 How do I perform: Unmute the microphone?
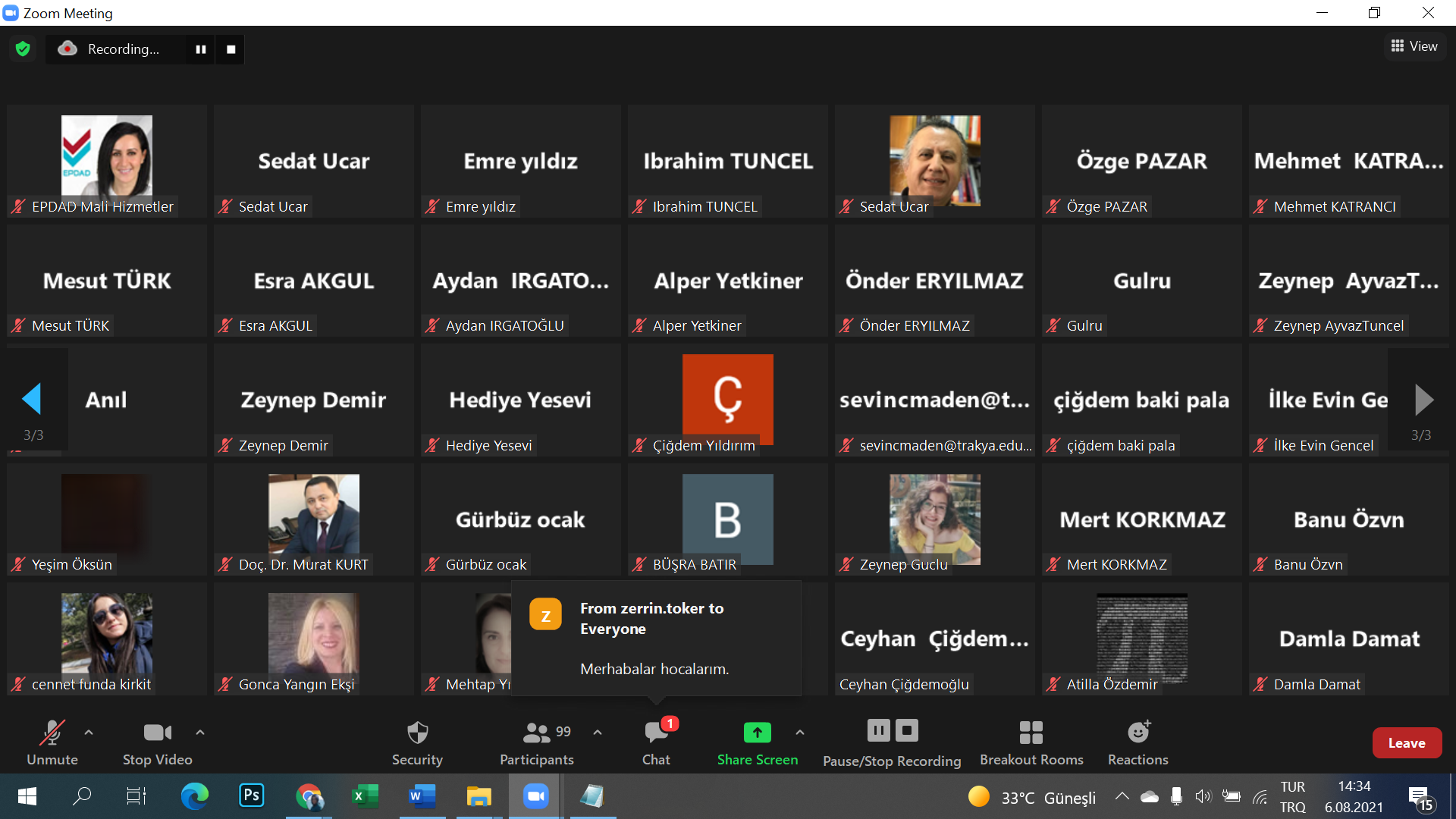(x=52, y=742)
